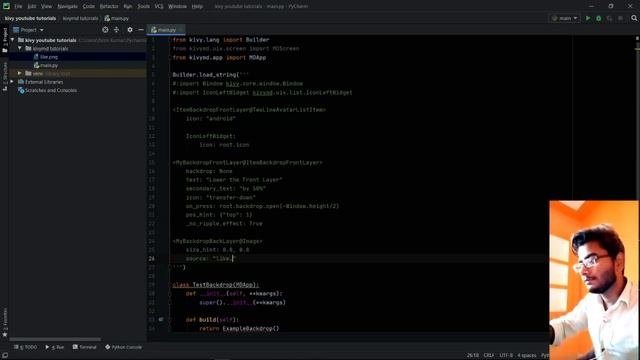Image resolution: width=640 pixels, height=360 pixels.
Task: Open the Terminal tool window
Action: (84, 347)
